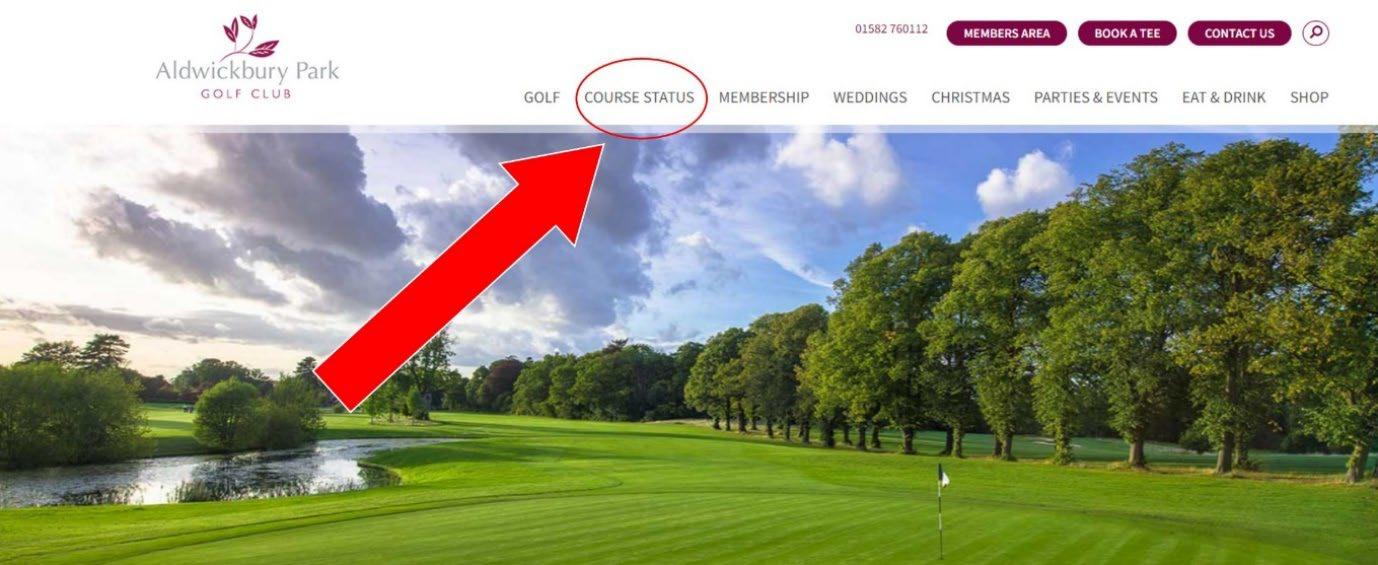Click the Aldwickbury Park logo text

point(247,71)
